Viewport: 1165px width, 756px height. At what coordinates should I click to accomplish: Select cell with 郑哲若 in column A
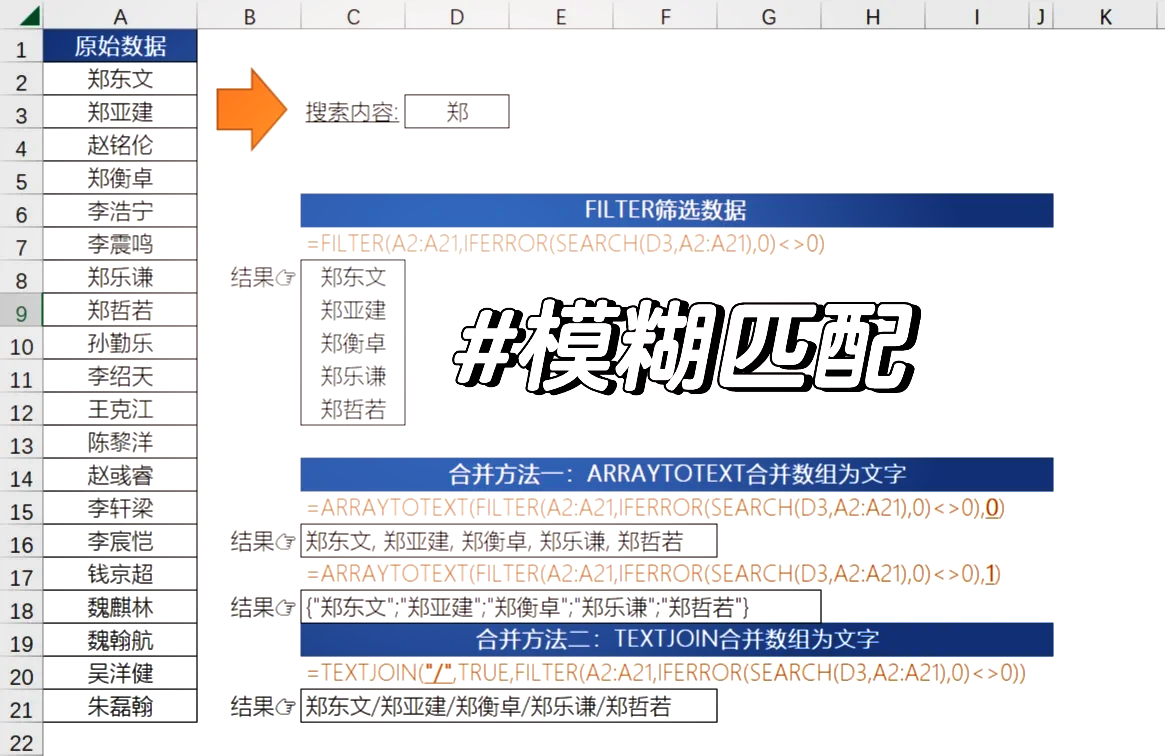[120, 310]
